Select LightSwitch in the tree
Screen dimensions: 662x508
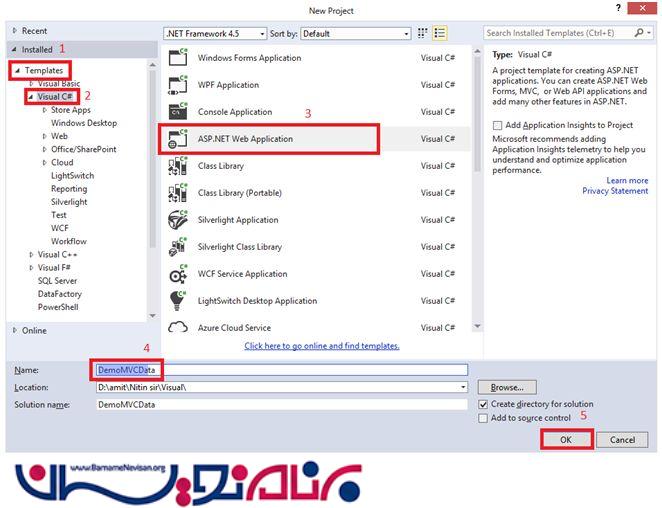[x=73, y=175]
